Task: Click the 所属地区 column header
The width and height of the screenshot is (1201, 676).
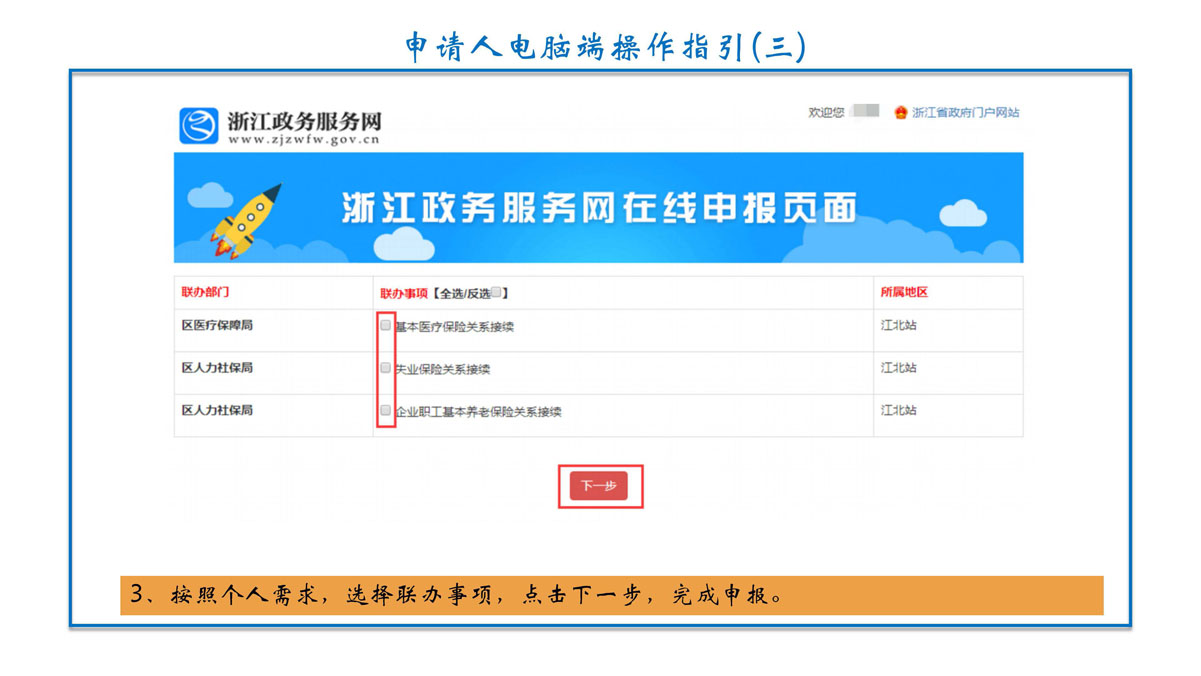Action: tap(904, 292)
